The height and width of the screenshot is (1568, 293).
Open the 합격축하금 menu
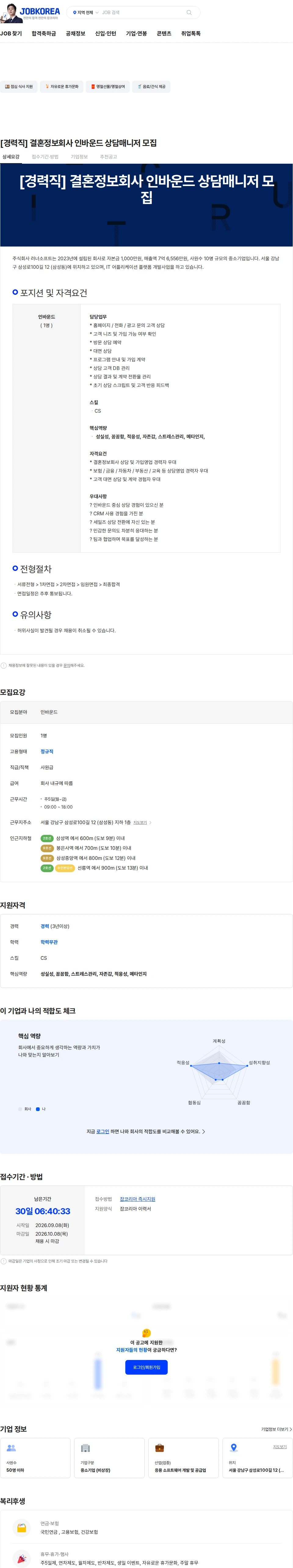coord(44,34)
